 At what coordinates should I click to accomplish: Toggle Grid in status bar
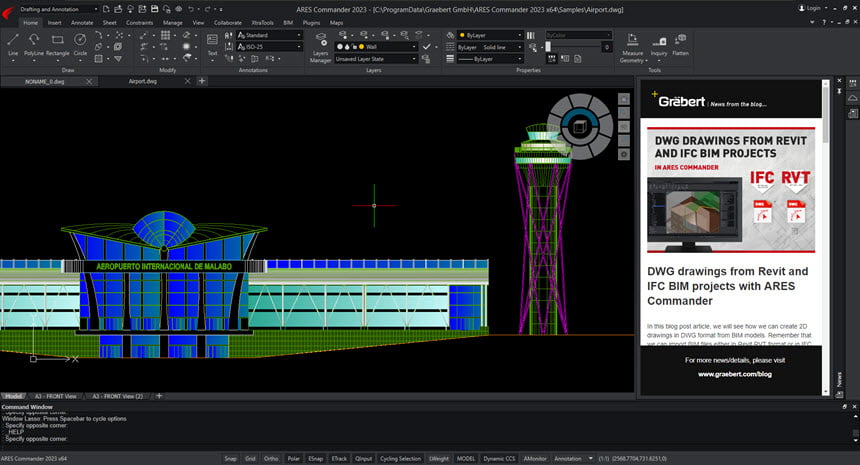[x=250, y=458]
